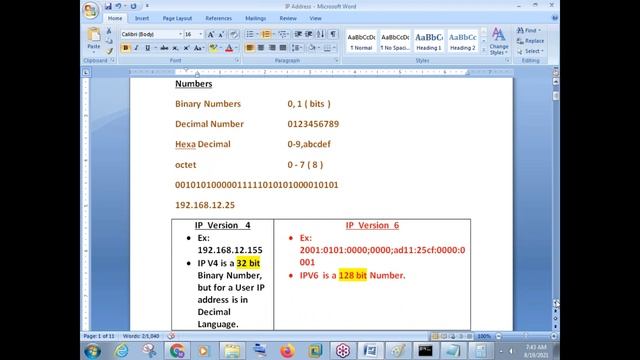
Task: Expand the Change Styles menu
Action: pos(499,41)
